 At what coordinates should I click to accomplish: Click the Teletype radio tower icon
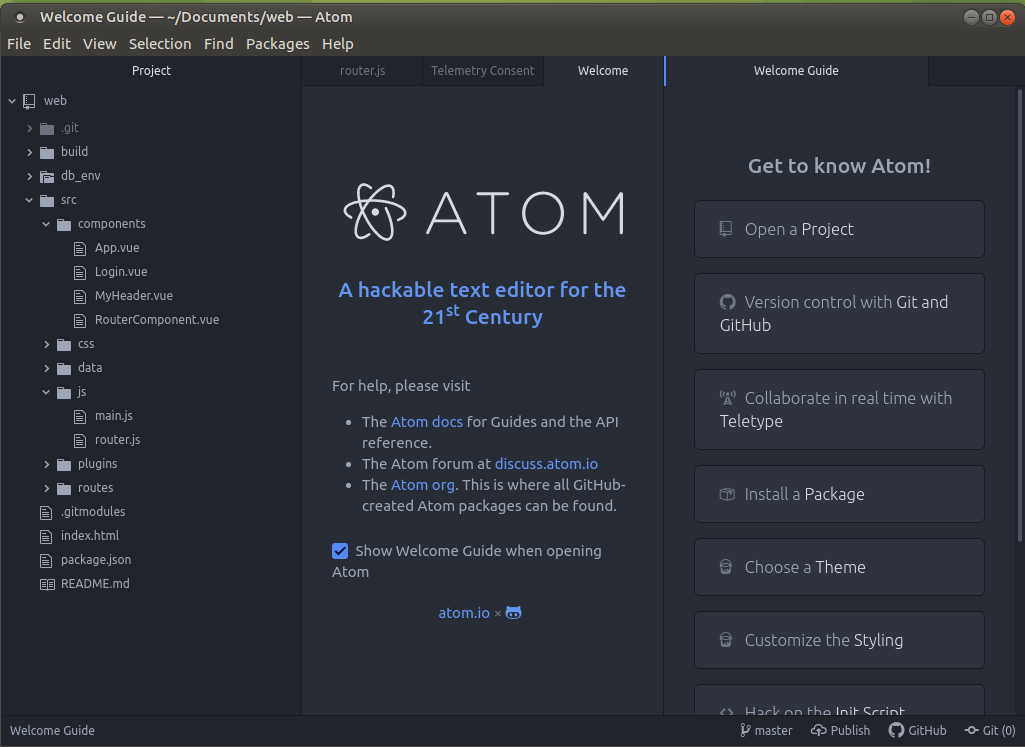[x=728, y=398]
